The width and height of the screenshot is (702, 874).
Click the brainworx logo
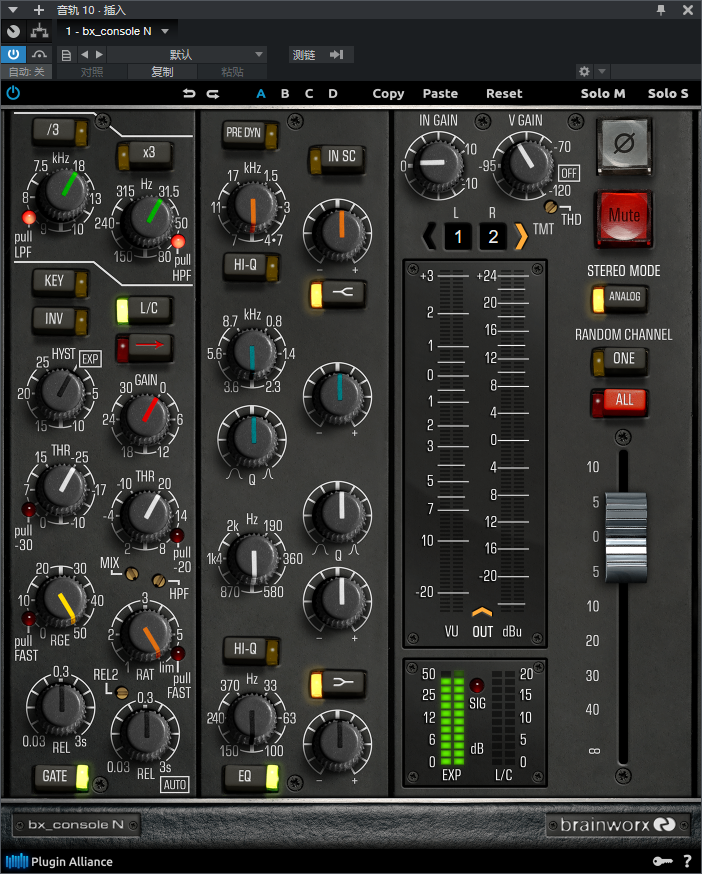618,824
